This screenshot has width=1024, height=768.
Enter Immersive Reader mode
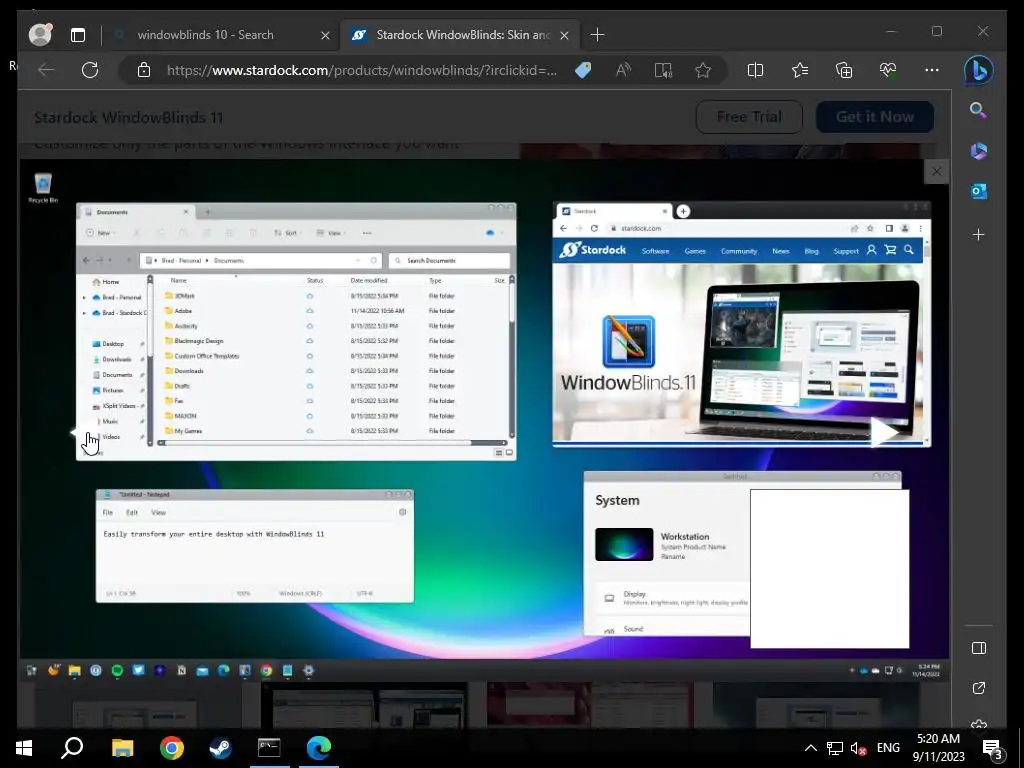[663, 71]
